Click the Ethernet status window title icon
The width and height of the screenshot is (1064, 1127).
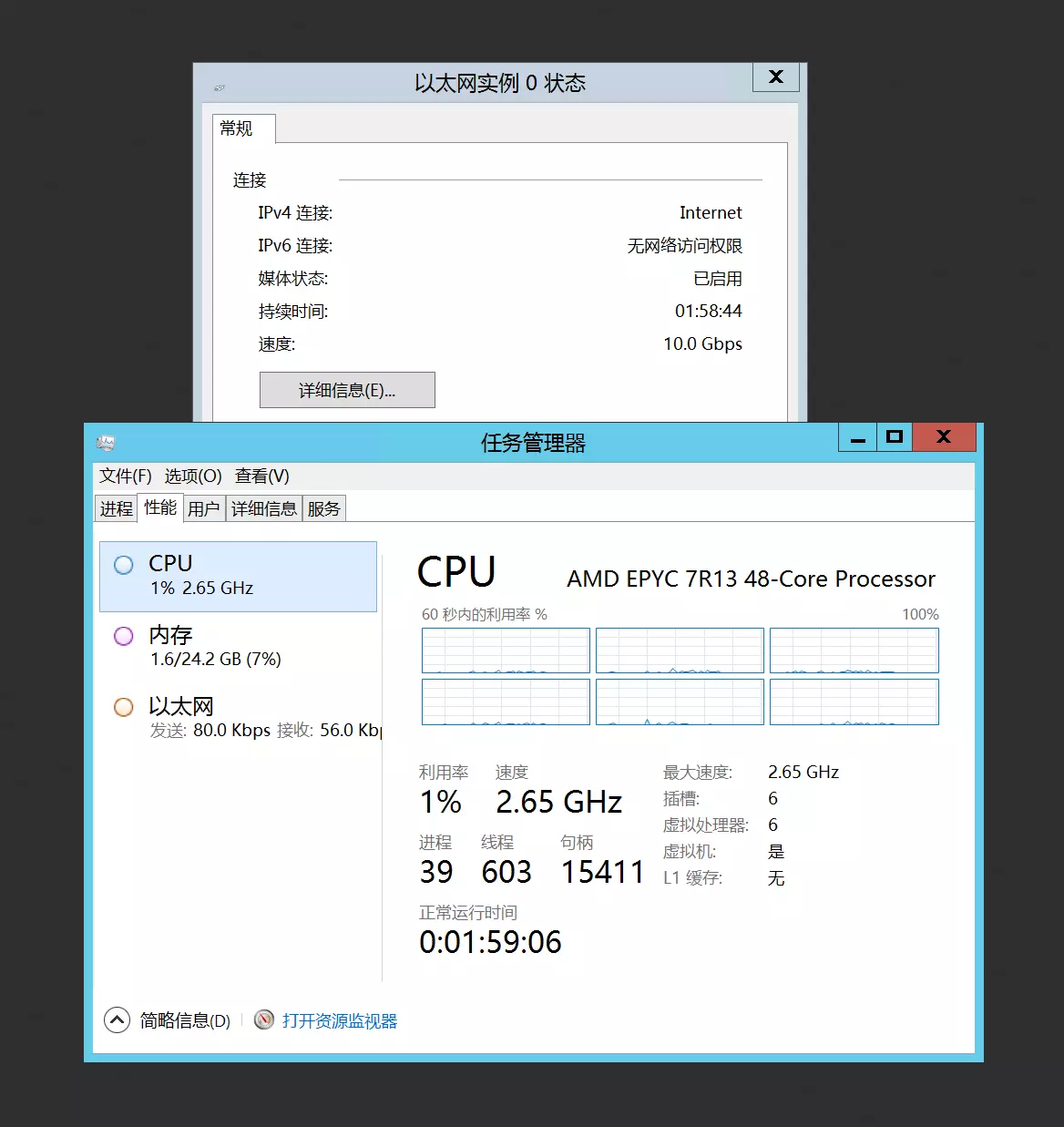tap(219, 87)
